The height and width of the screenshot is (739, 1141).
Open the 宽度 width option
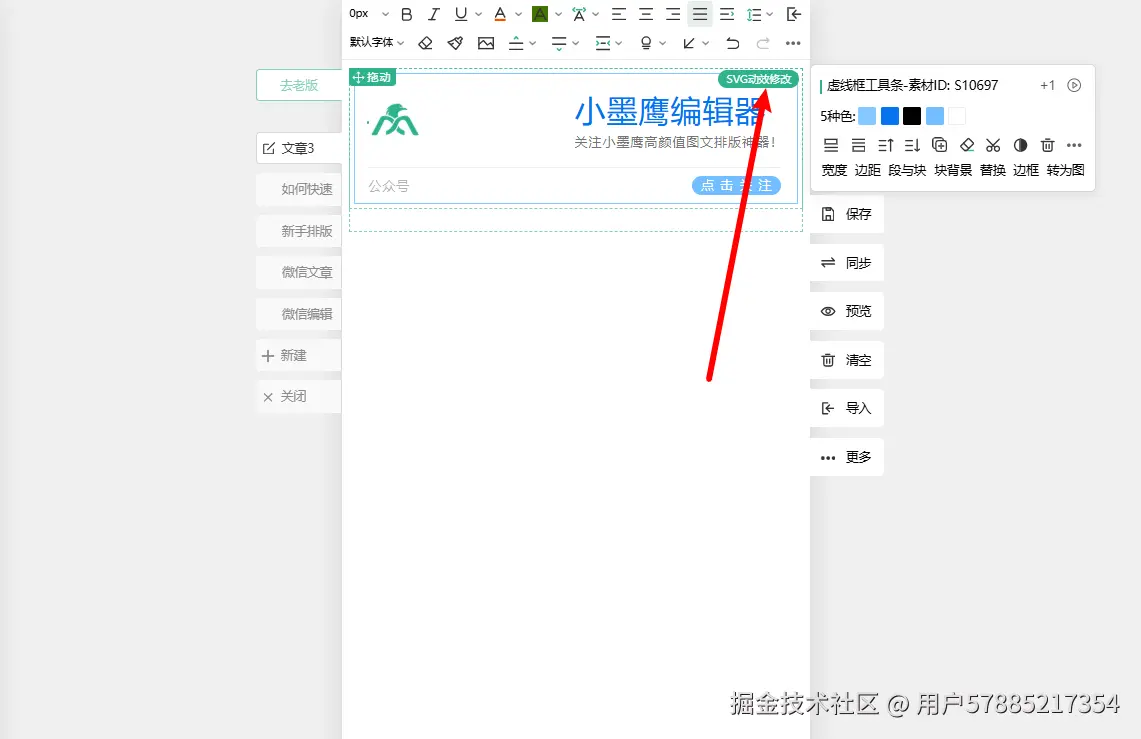pyautogui.click(x=834, y=169)
